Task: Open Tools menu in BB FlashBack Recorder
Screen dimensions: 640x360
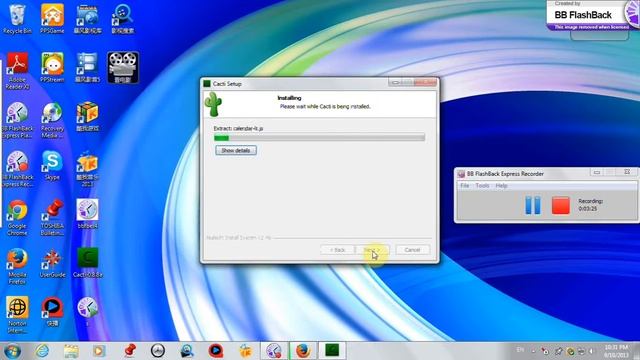Action: click(482, 186)
